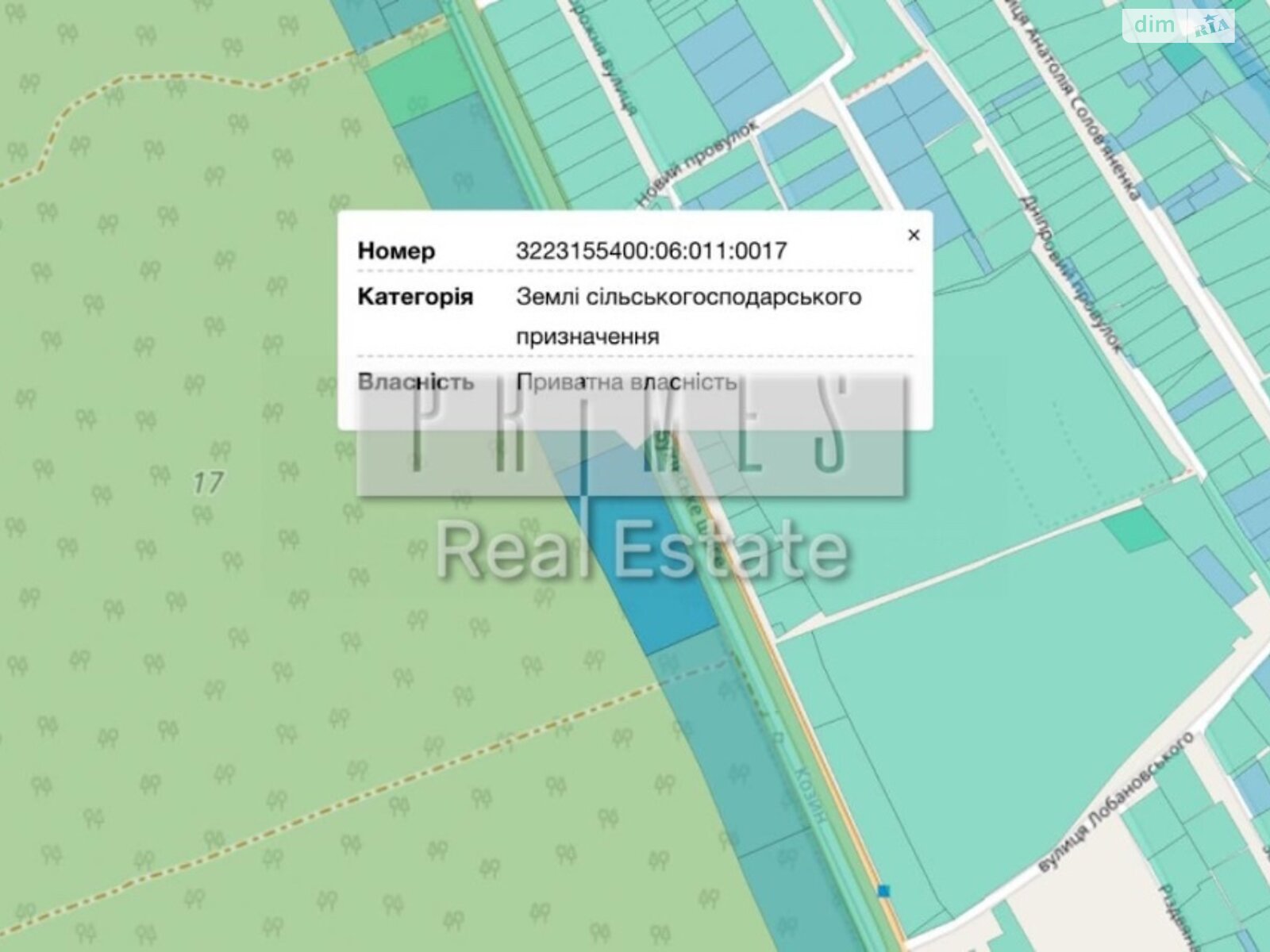Click the 'Дніпровий провулок' street label
The width and height of the screenshot is (1270, 952).
pyautogui.click(x=1073, y=273)
